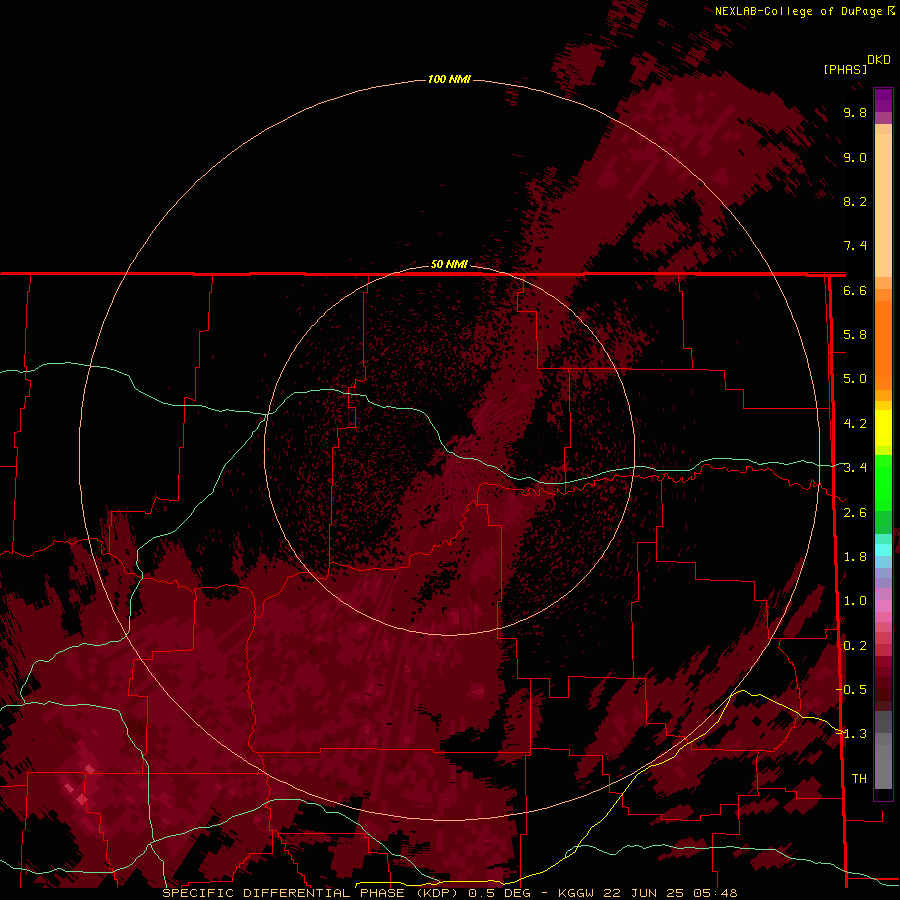The height and width of the screenshot is (900, 900).
Task: Select the 6.6 scale value
Action: click(855, 290)
